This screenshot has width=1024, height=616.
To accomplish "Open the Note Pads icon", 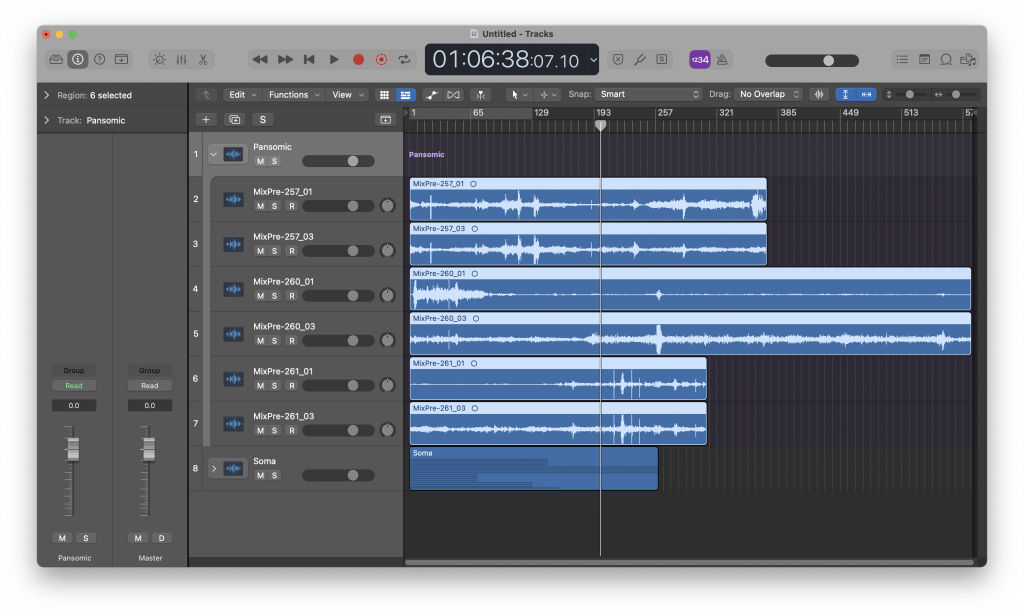I will [x=924, y=59].
